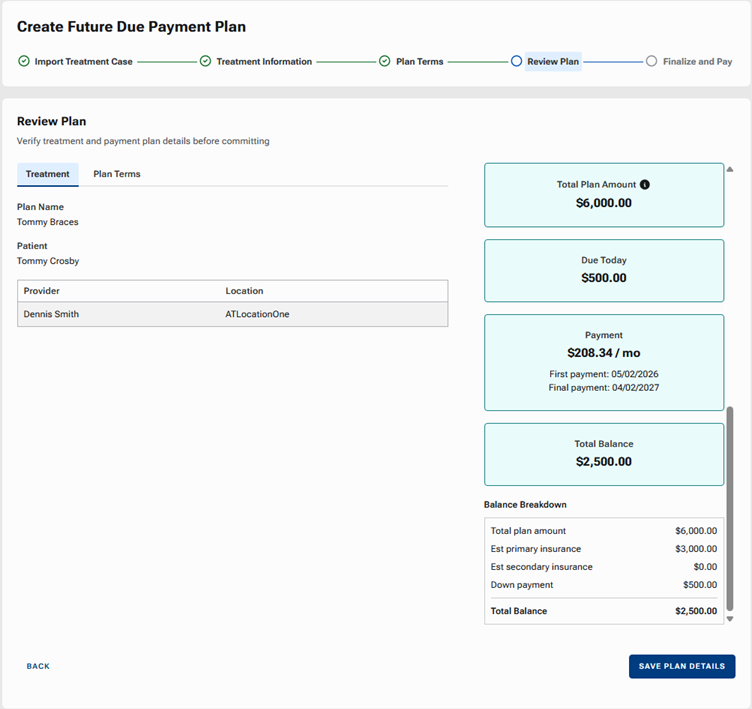
Task: Click the Plan Terms step checkmark icon
Action: click(x=385, y=61)
